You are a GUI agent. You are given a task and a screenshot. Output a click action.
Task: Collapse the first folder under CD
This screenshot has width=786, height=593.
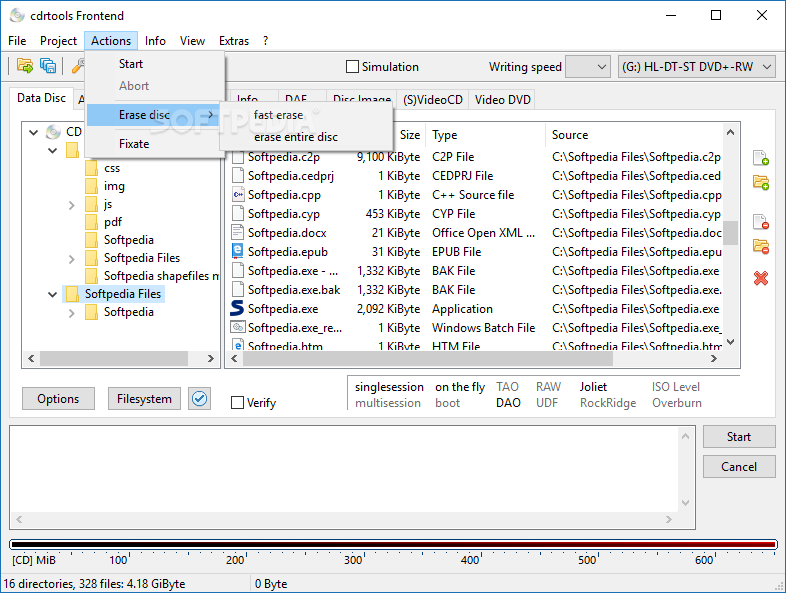[x=52, y=150]
